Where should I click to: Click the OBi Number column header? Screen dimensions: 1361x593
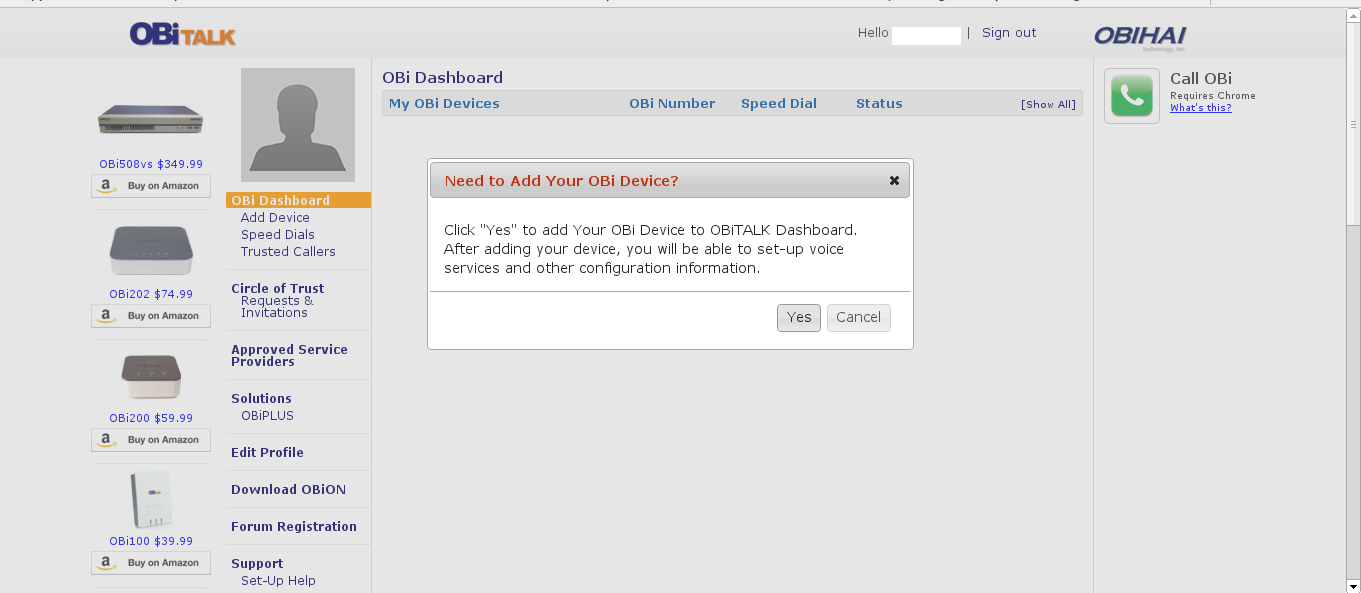point(672,104)
